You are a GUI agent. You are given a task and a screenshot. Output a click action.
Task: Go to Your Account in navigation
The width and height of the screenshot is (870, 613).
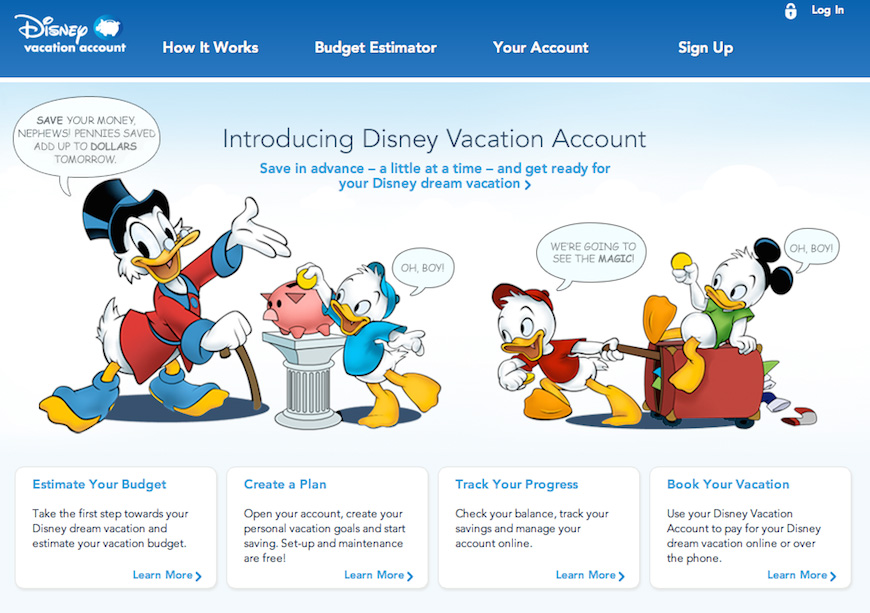540,47
